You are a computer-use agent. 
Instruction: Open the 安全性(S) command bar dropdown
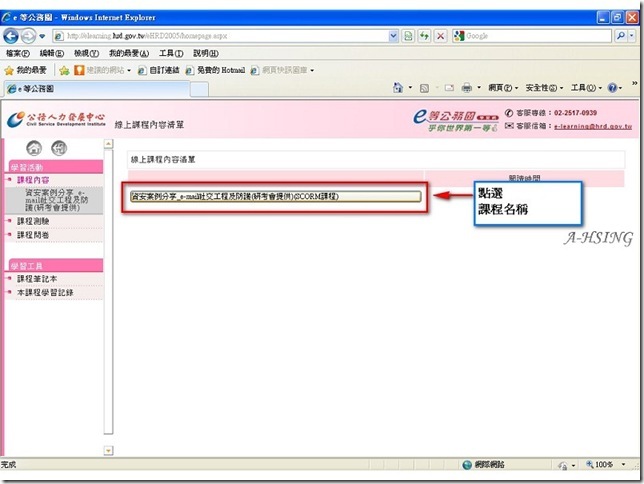[544, 88]
